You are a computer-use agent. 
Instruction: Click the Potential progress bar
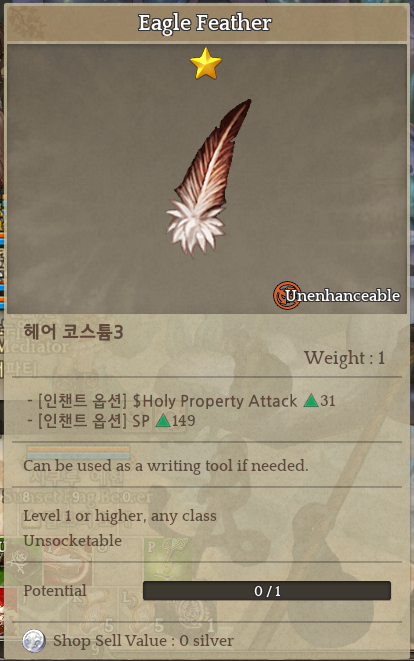point(267,591)
